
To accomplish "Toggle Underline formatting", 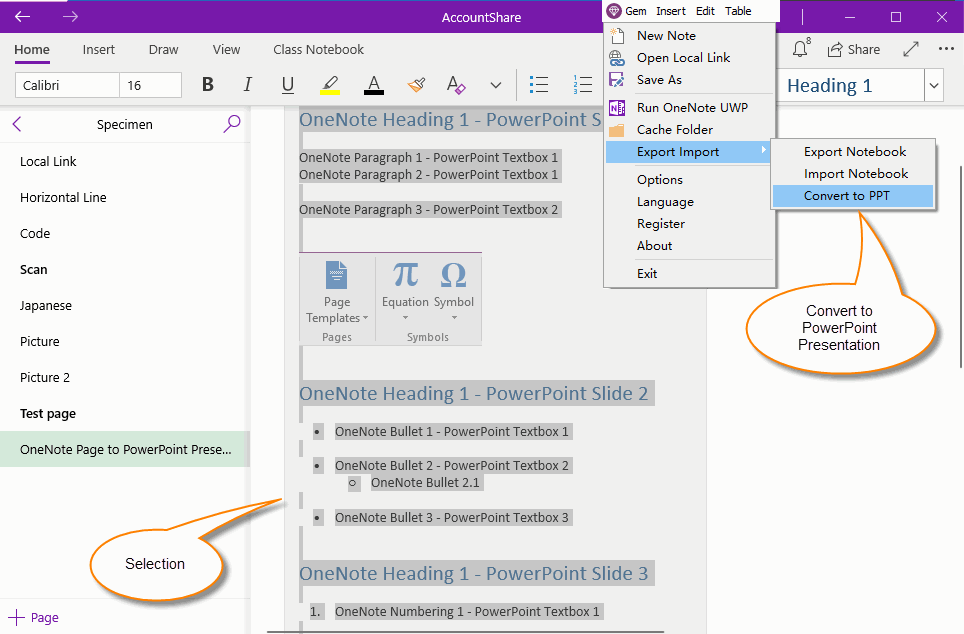I will pos(287,85).
